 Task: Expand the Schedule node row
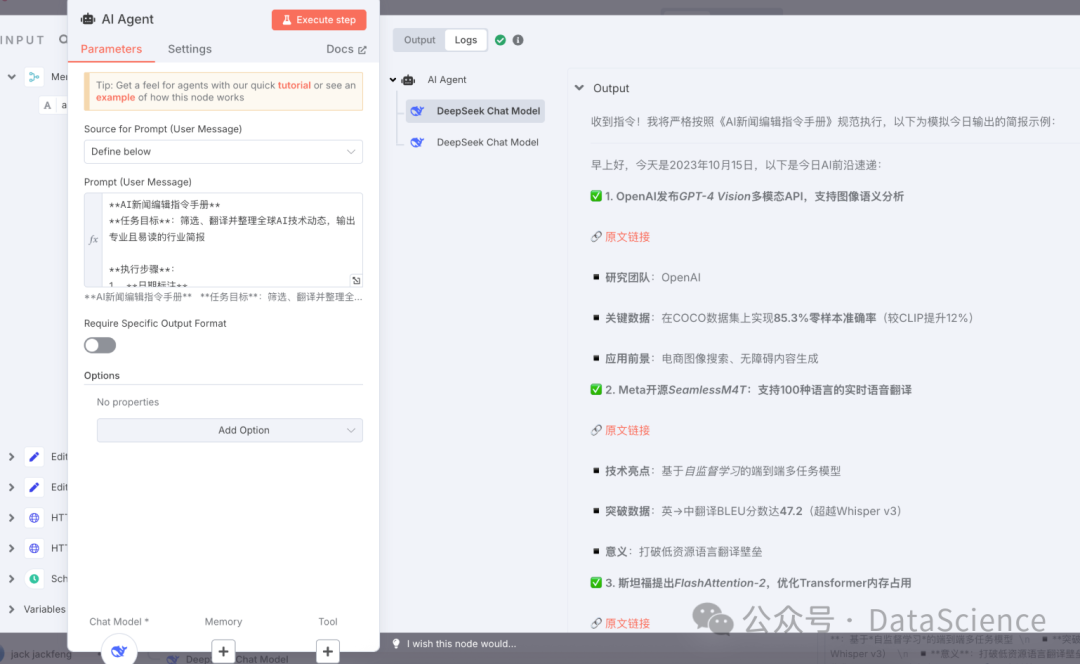pos(12,579)
